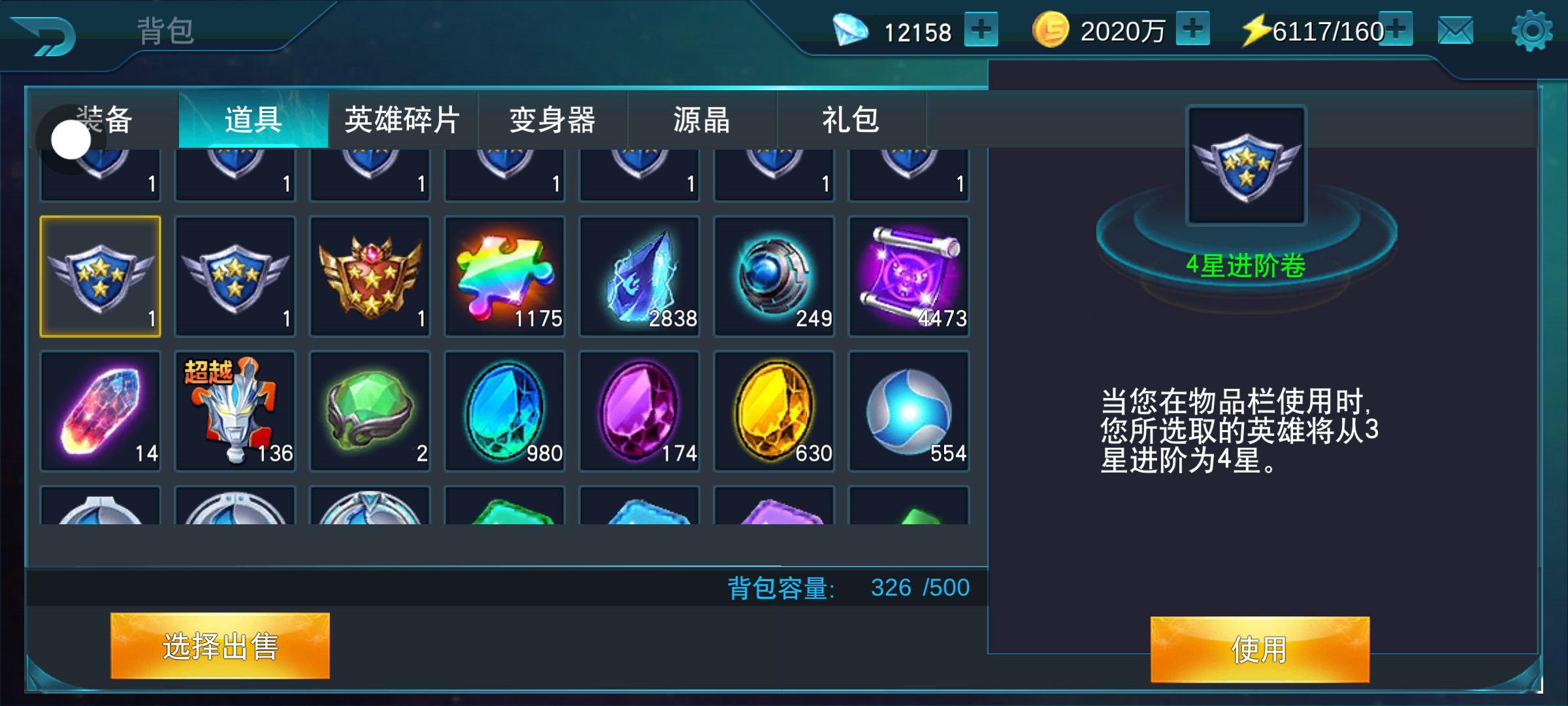Select the rainbow puzzle piece item 1175
Screen dimensions: 1568x706
504,277
